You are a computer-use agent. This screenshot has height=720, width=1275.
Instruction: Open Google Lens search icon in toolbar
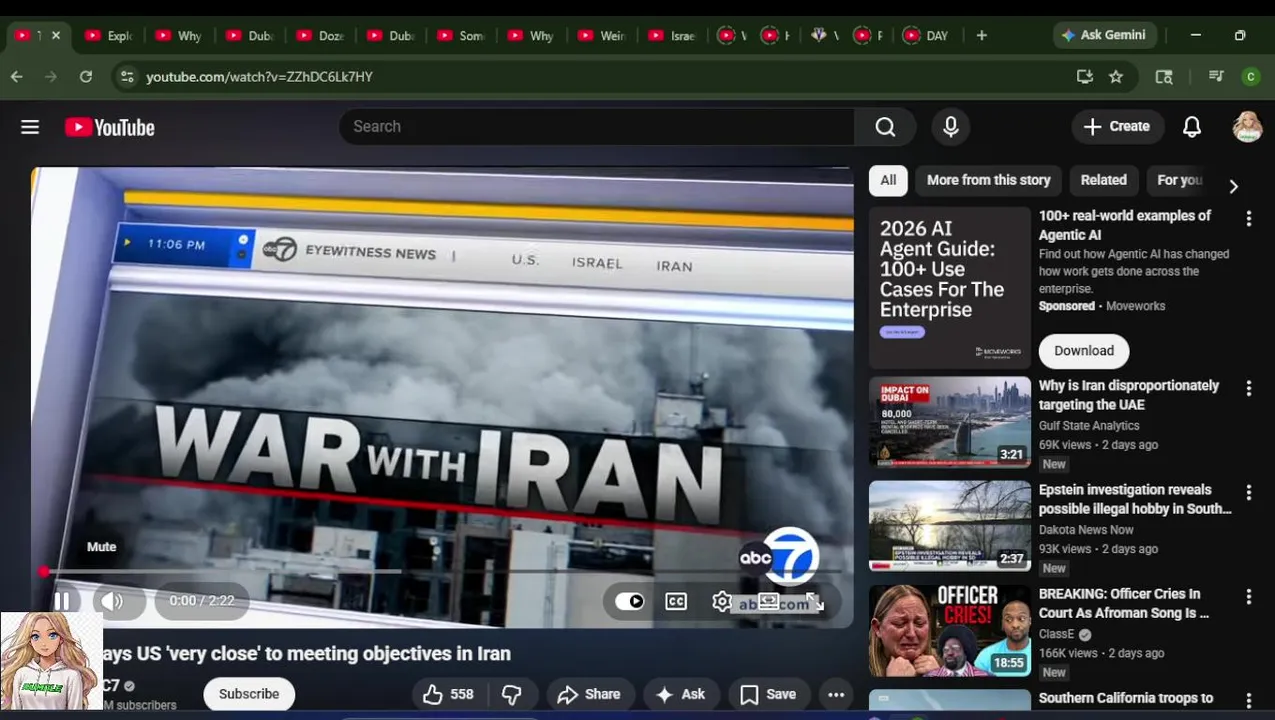(x=1164, y=76)
